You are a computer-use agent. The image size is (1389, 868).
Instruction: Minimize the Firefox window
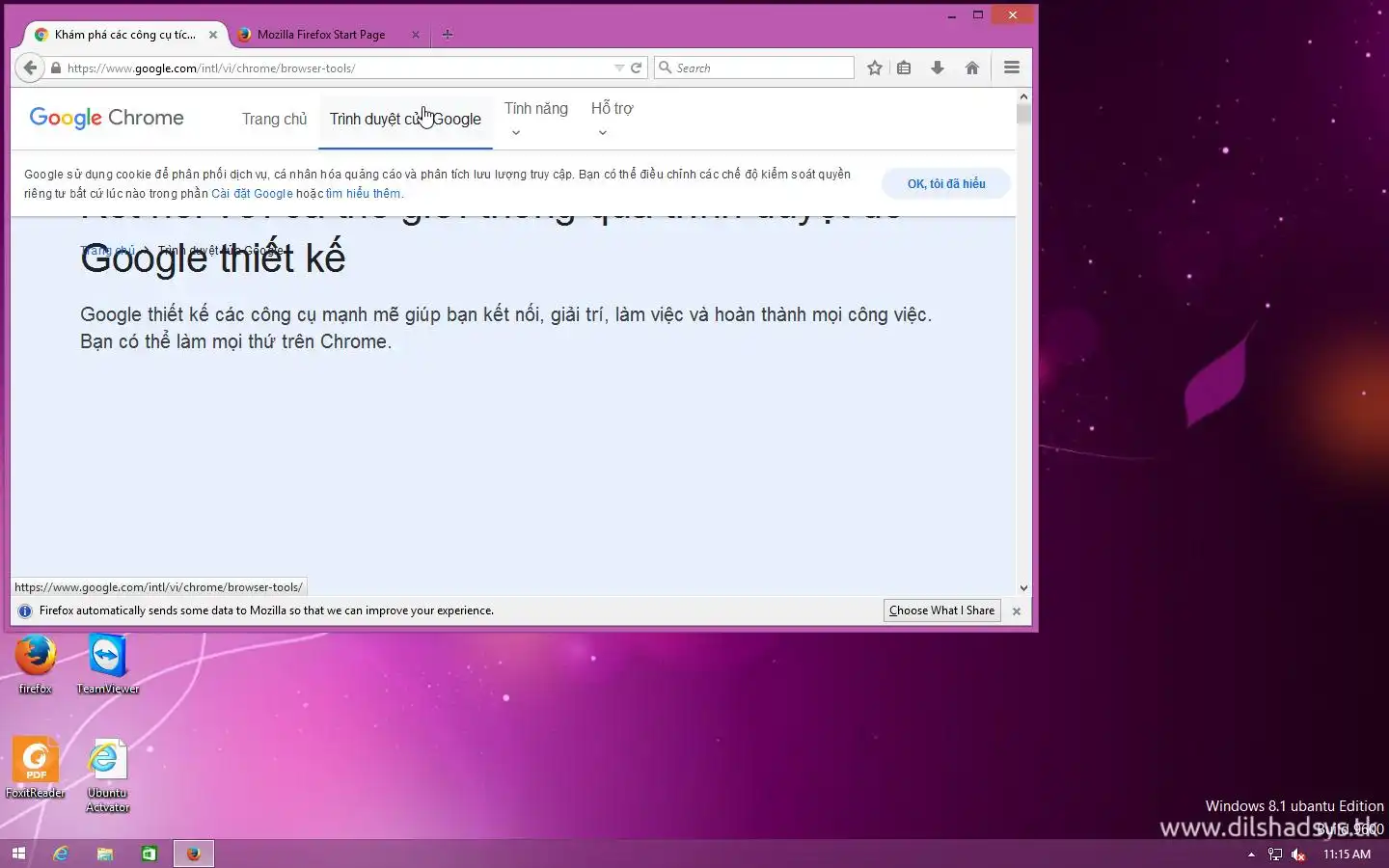(952, 15)
